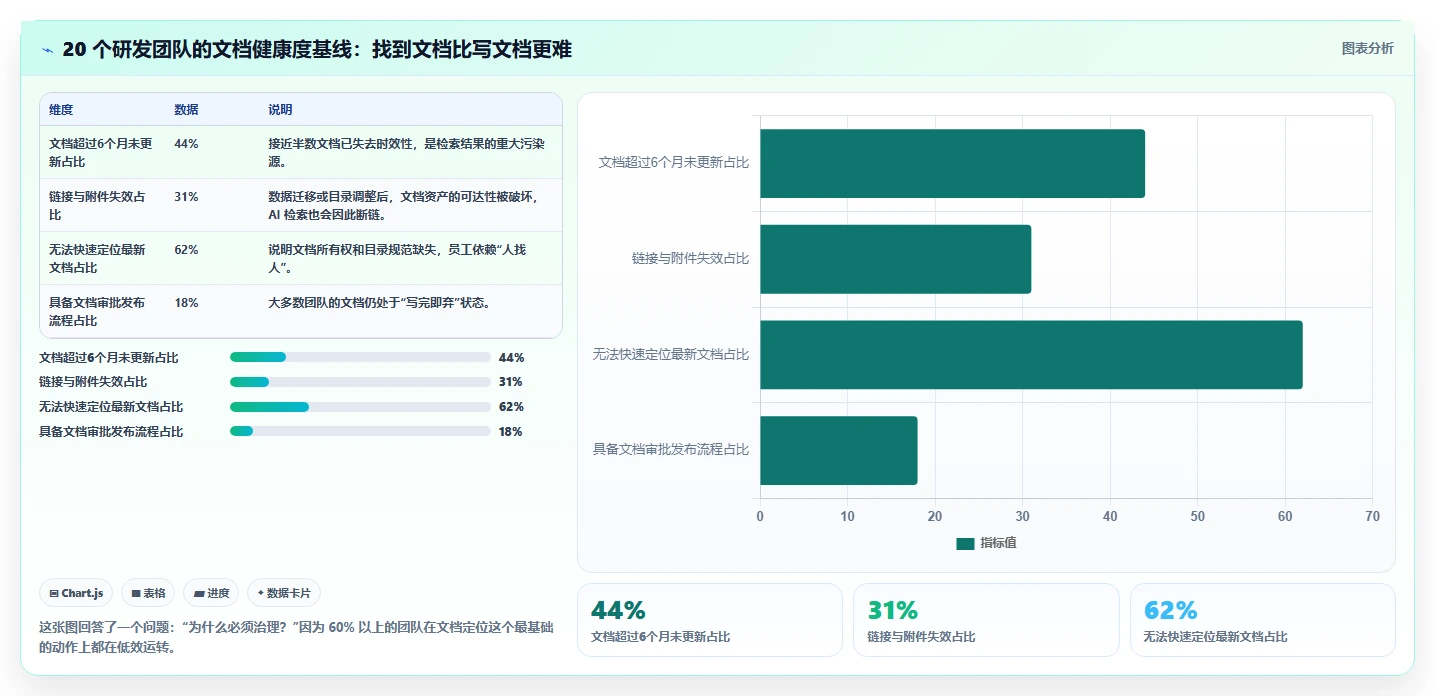The height and width of the screenshot is (696, 1435).
Task: Click the longest chart bar, 无法快速定位最新文档占比
Action: point(1031,355)
